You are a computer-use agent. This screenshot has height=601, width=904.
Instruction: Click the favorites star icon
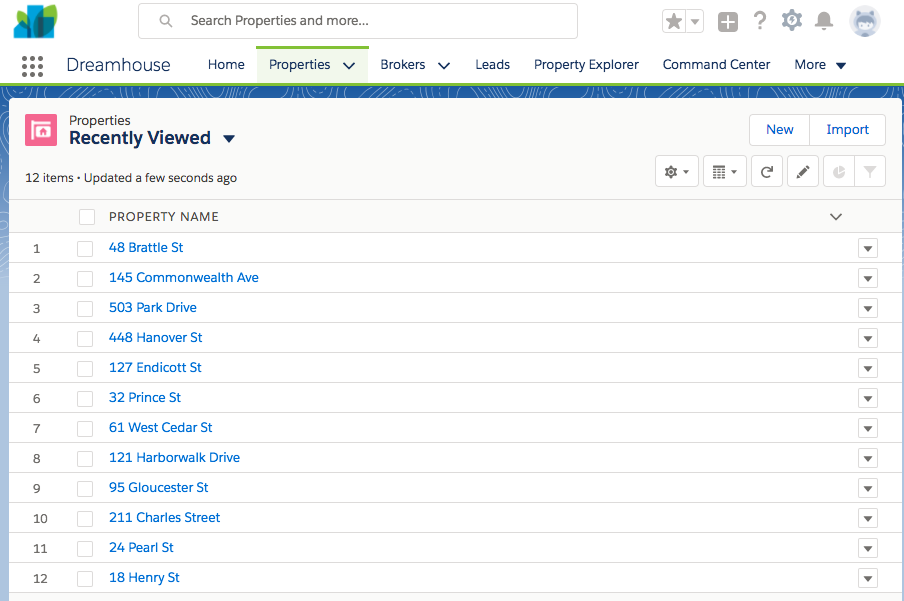point(673,22)
